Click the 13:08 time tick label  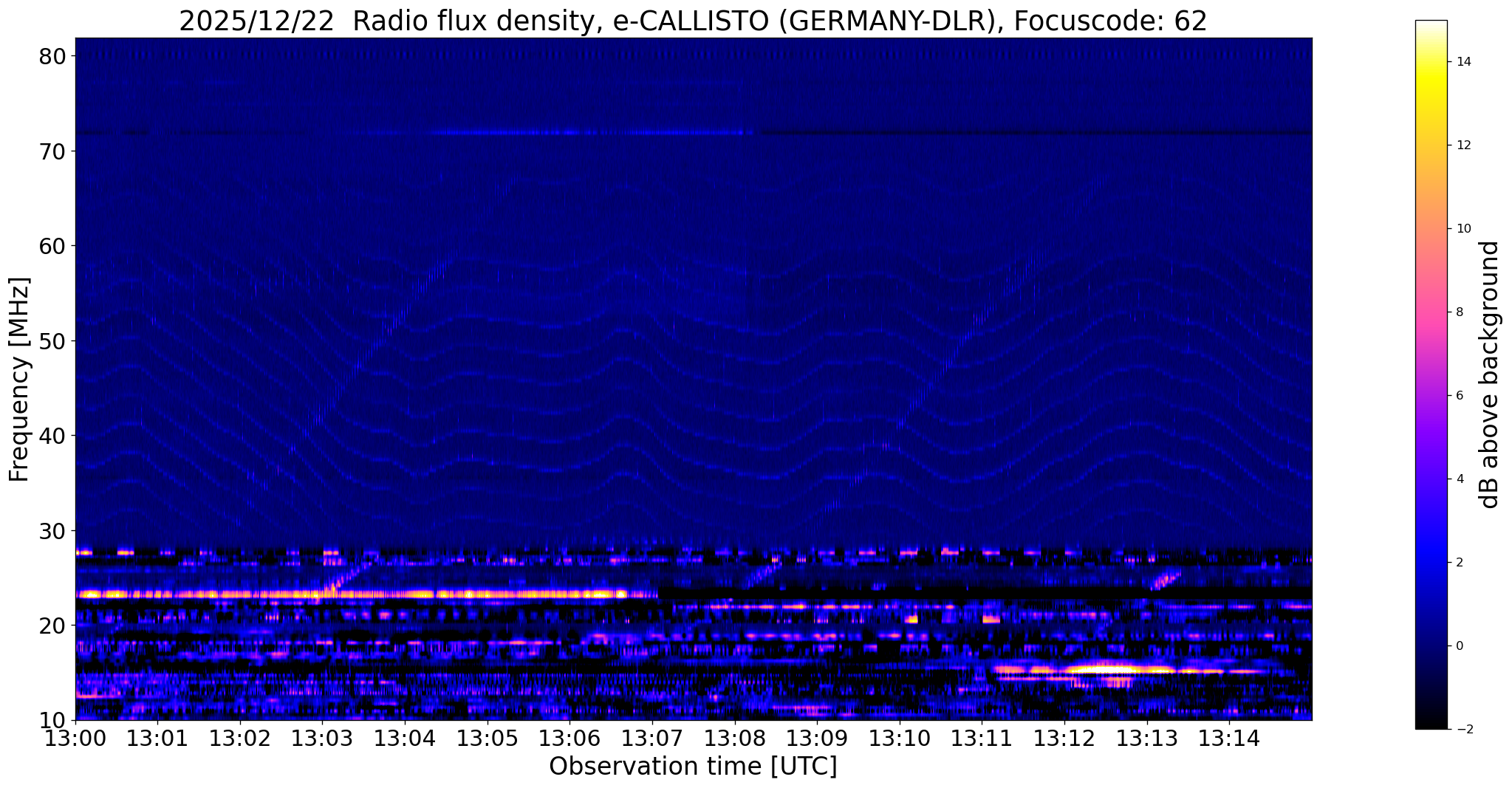click(735, 738)
